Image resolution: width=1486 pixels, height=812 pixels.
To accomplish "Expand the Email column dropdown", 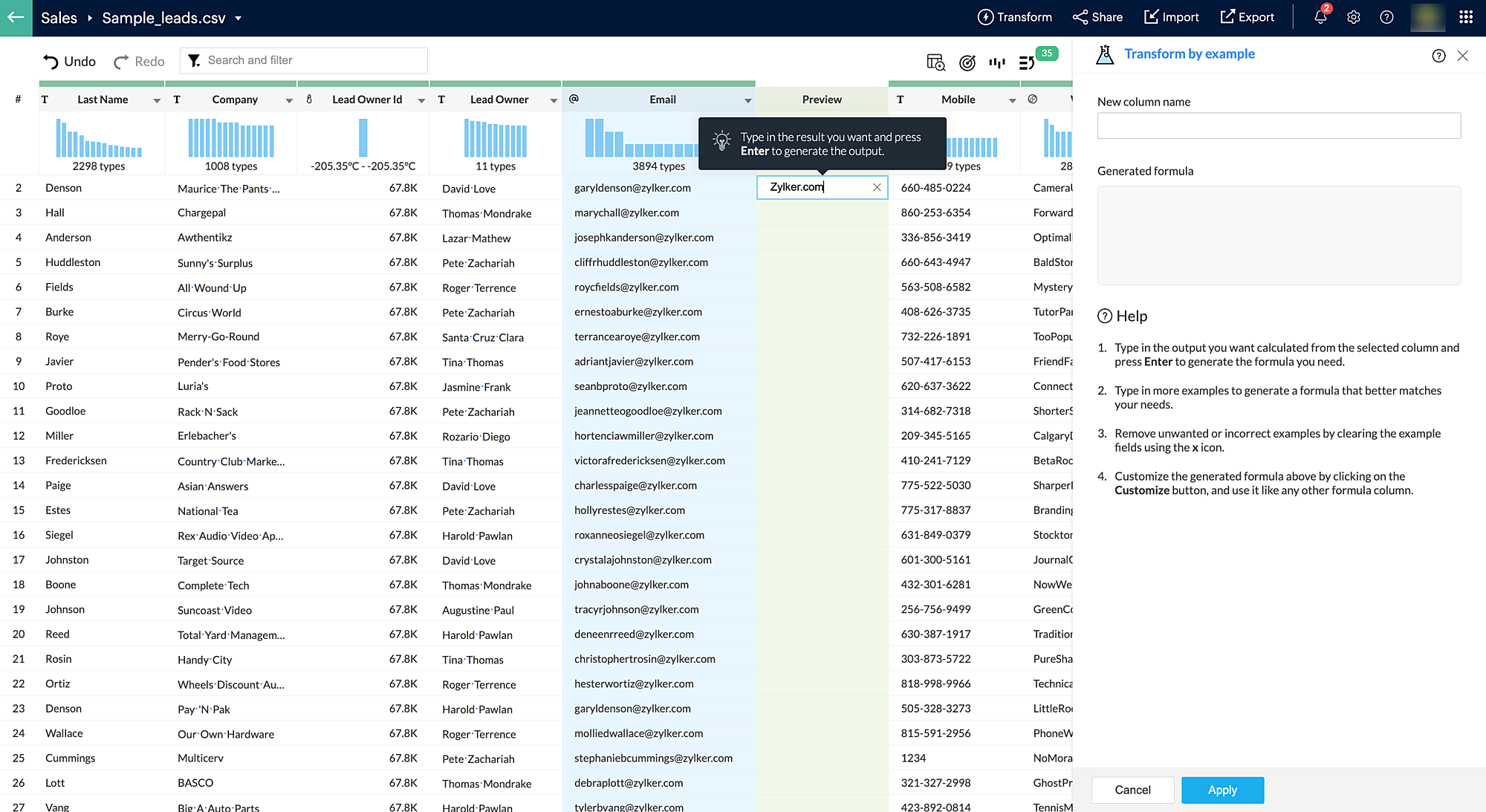I will (x=747, y=100).
